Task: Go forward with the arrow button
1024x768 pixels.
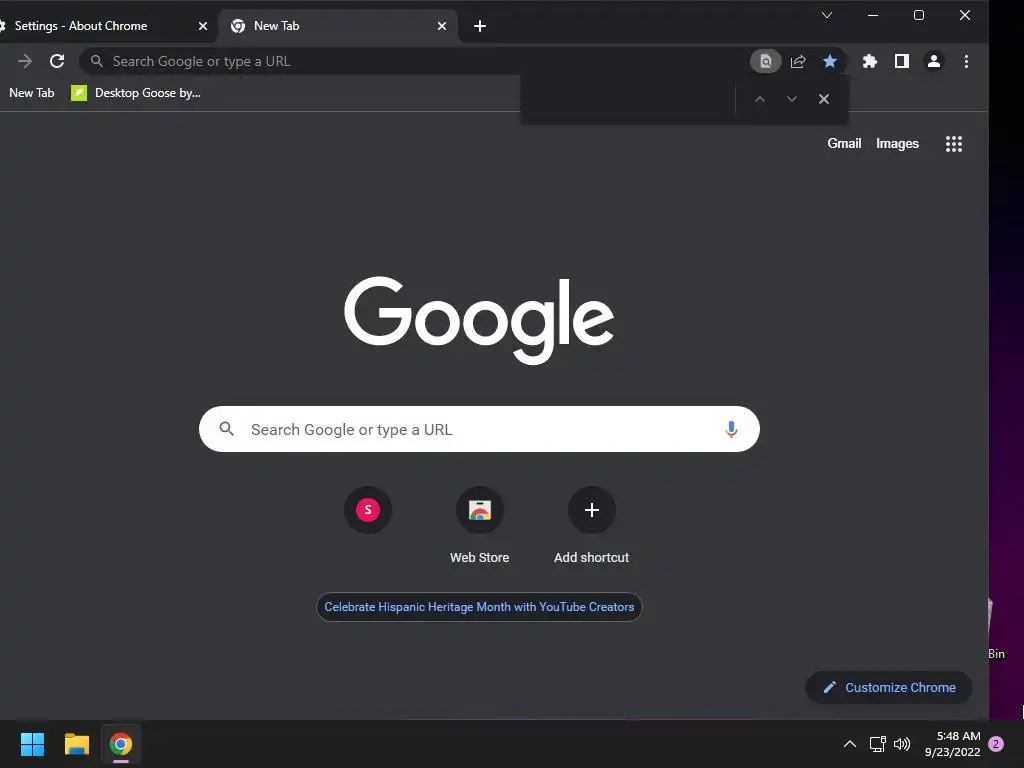Action: pos(25,61)
